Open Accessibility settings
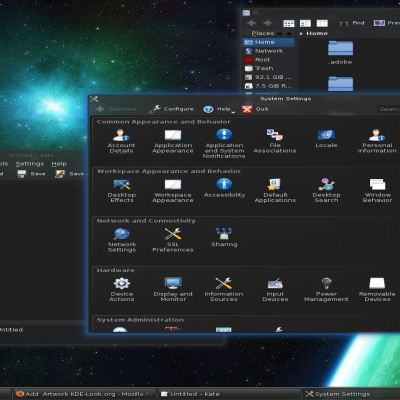The image size is (400, 400). 224,188
